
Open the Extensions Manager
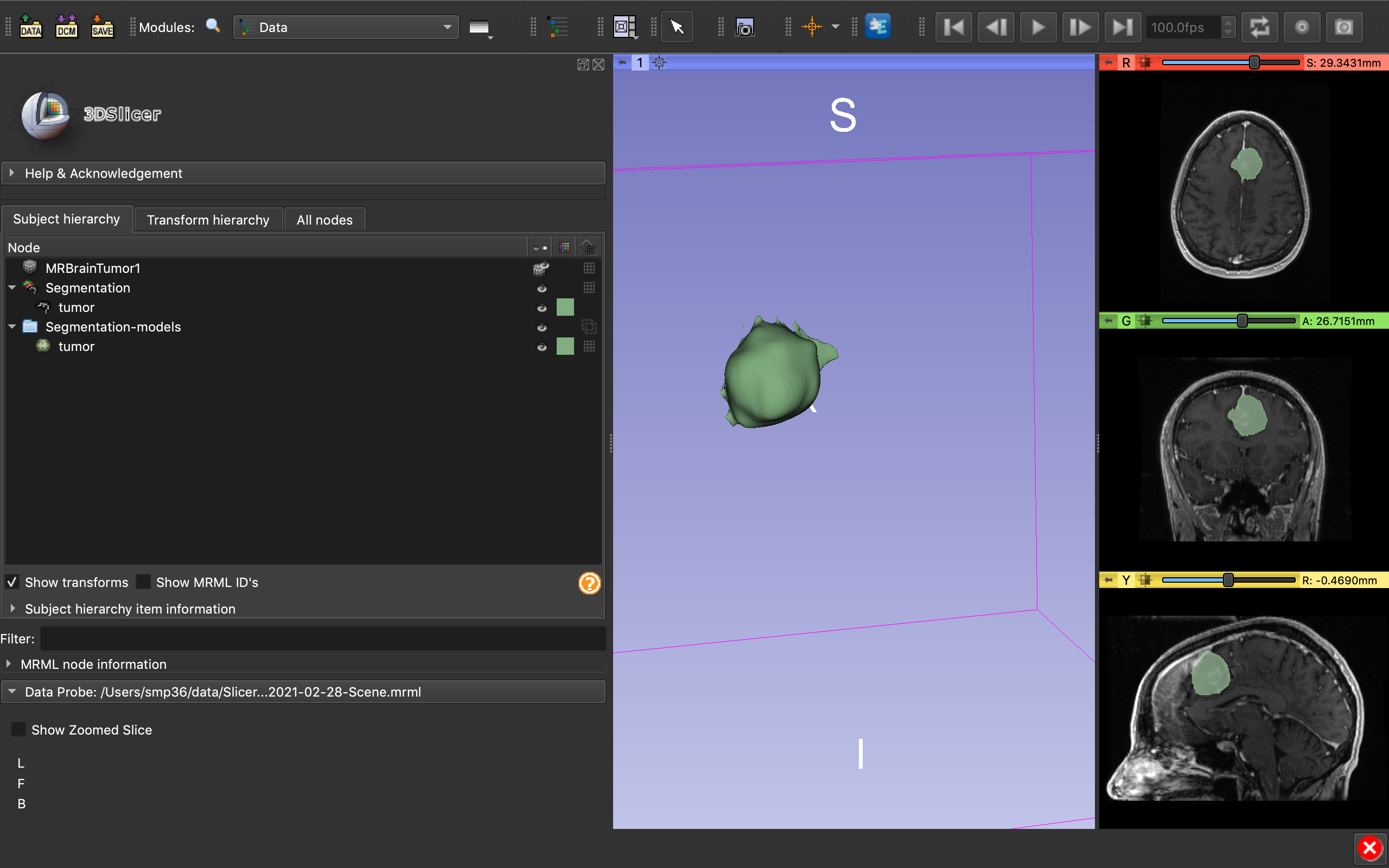pos(877,27)
